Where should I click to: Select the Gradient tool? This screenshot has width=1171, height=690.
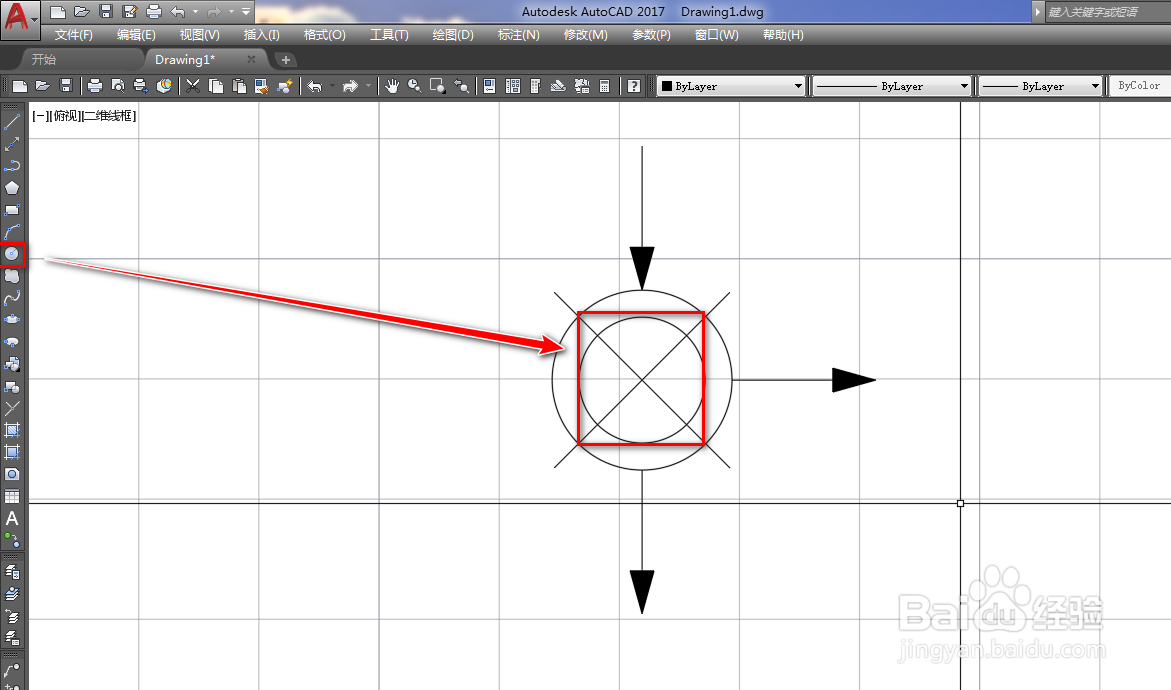(12, 453)
